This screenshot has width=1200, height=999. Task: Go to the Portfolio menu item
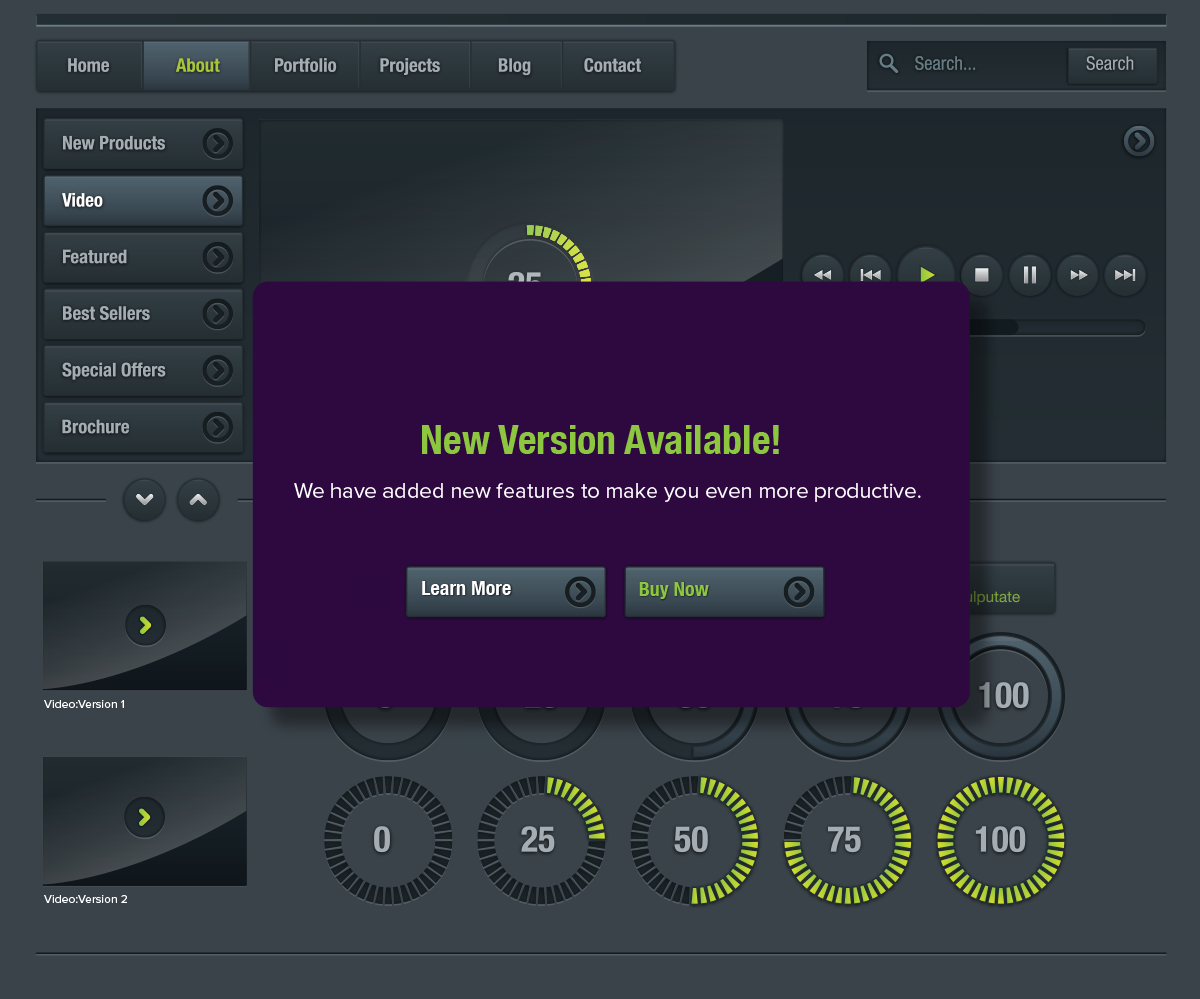[x=305, y=66]
